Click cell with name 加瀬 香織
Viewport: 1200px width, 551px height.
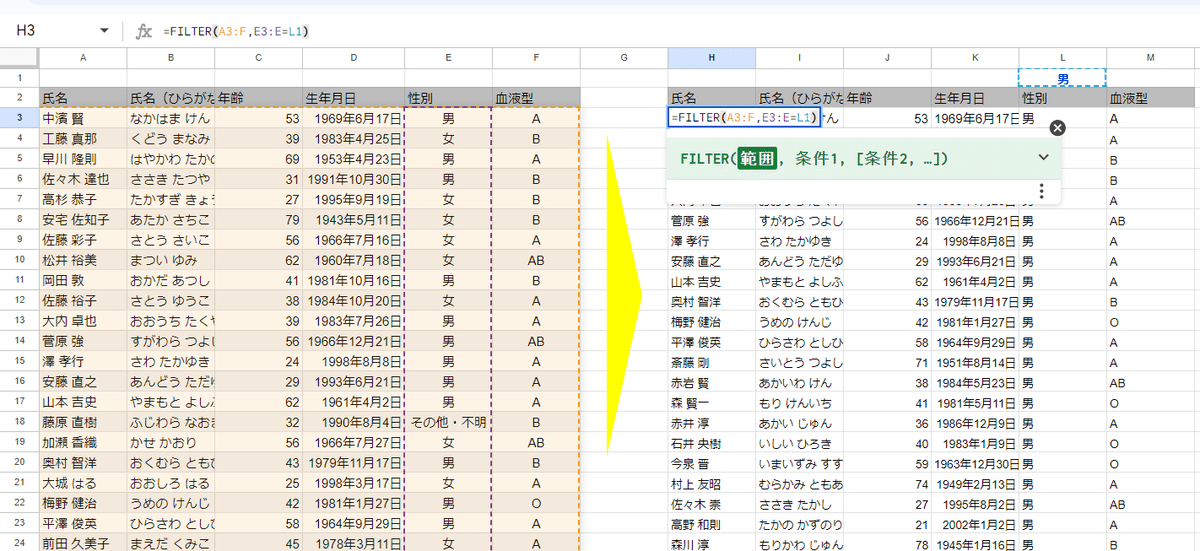pos(83,442)
